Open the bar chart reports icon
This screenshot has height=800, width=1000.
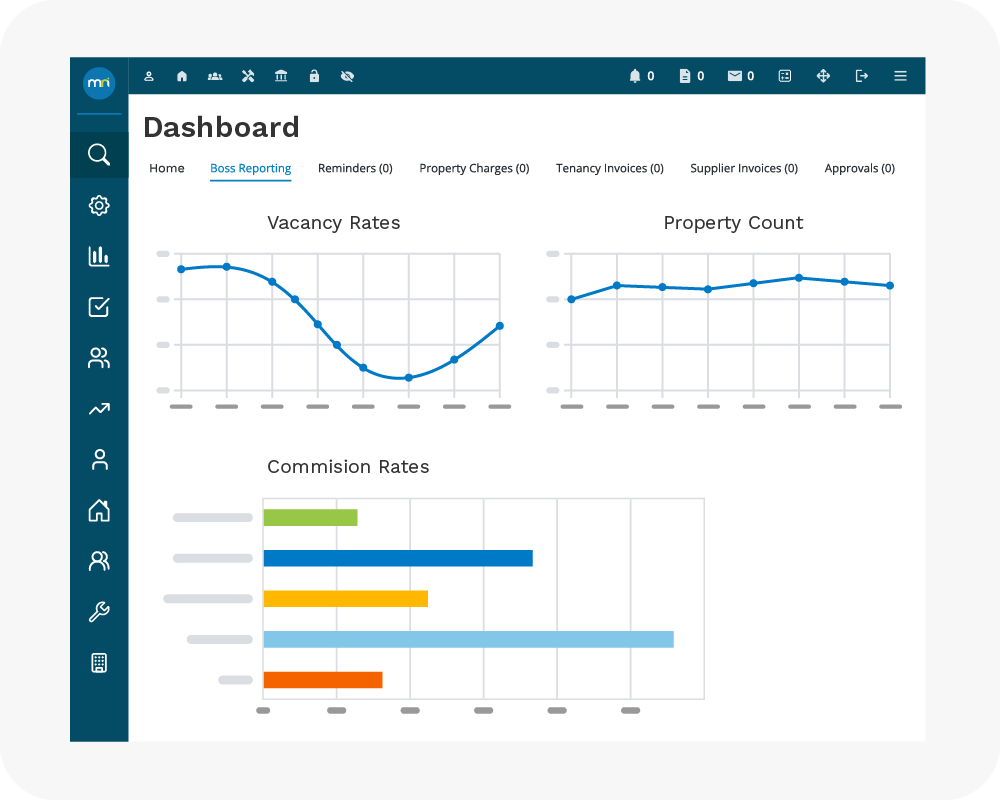click(x=98, y=256)
